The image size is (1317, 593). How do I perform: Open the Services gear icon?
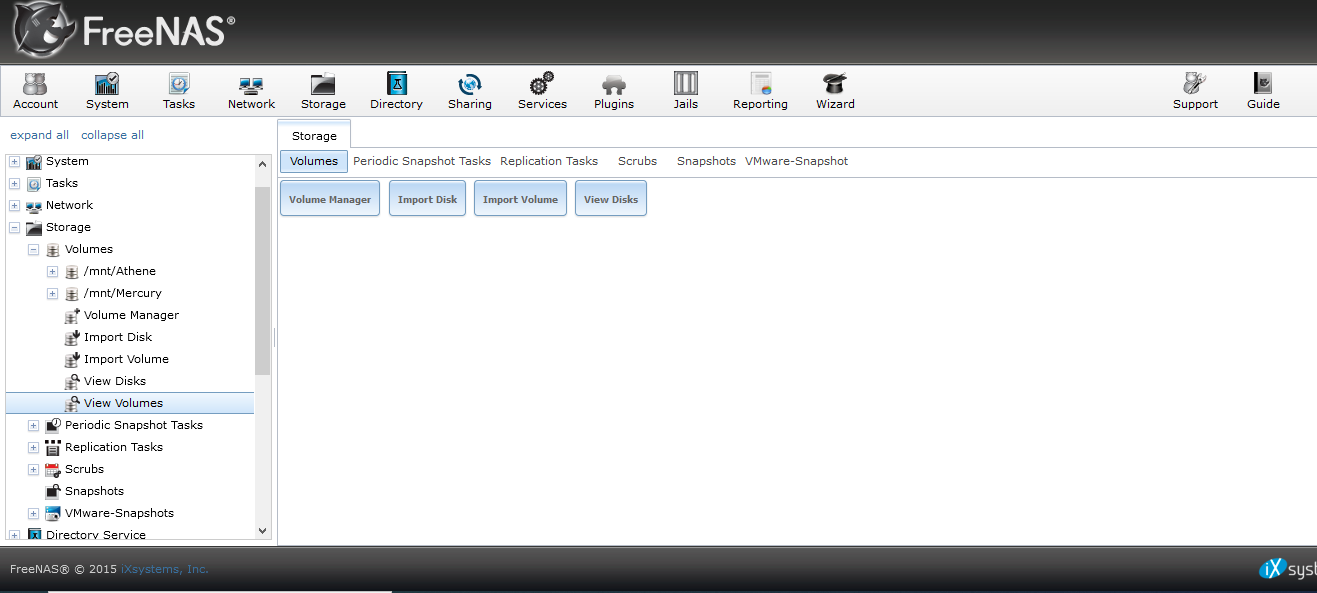[542, 90]
